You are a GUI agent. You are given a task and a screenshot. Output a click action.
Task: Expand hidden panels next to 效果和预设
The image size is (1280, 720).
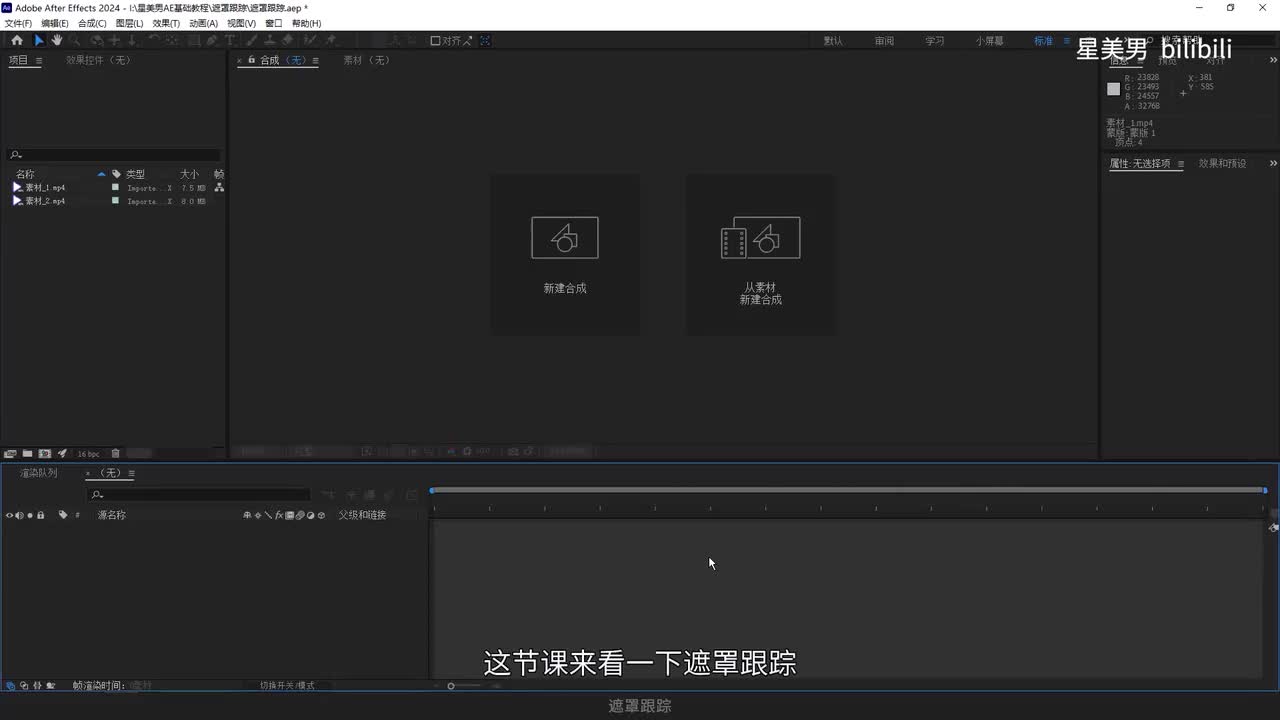(1273, 163)
